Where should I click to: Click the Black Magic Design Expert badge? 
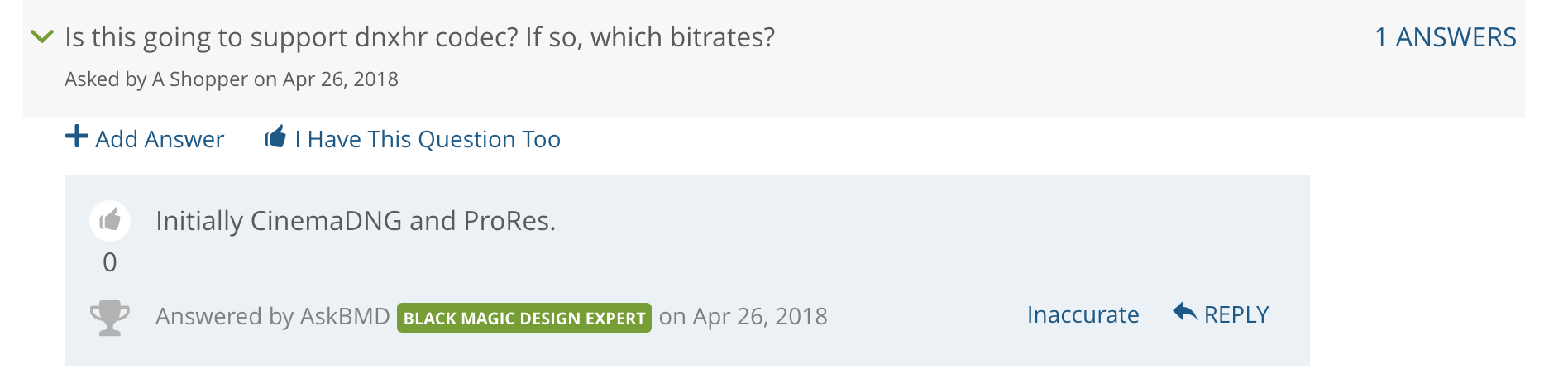click(x=524, y=318)
